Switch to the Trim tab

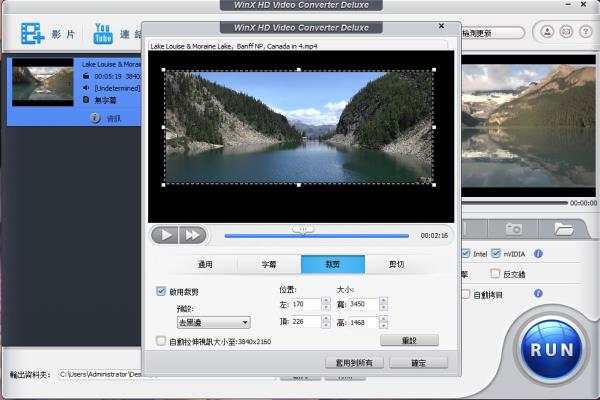(x=396, y=264)
